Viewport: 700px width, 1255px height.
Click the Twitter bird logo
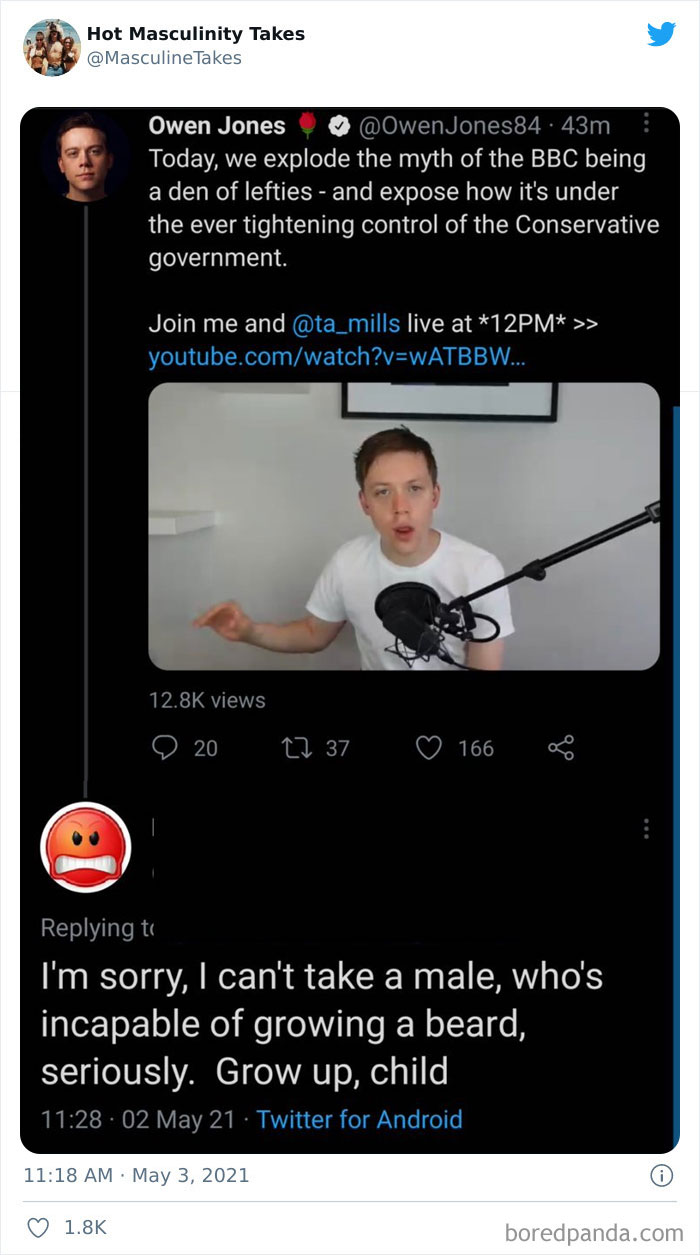tap(662, 33)
